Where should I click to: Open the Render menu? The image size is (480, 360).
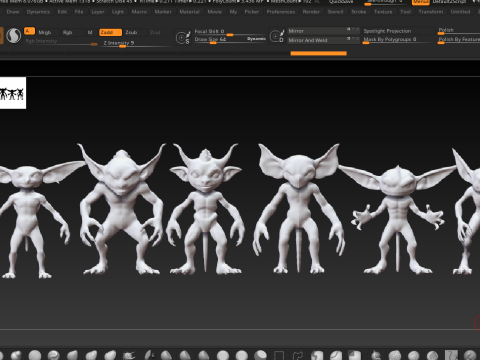pos(311,12)
